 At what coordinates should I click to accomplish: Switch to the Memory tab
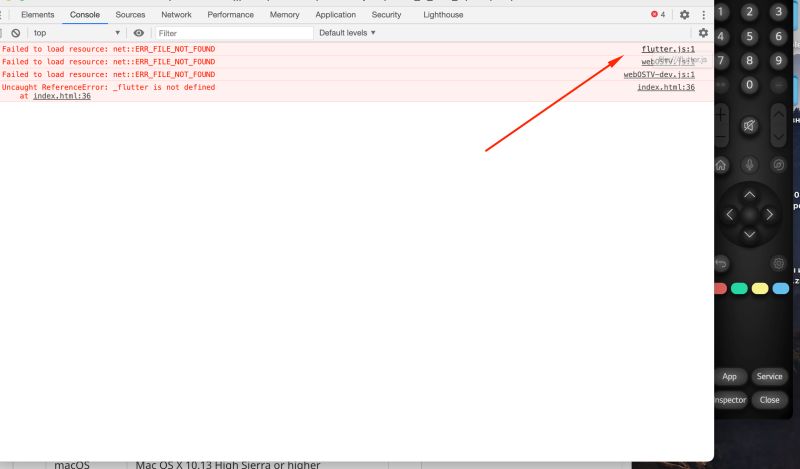tap(285, 15)
